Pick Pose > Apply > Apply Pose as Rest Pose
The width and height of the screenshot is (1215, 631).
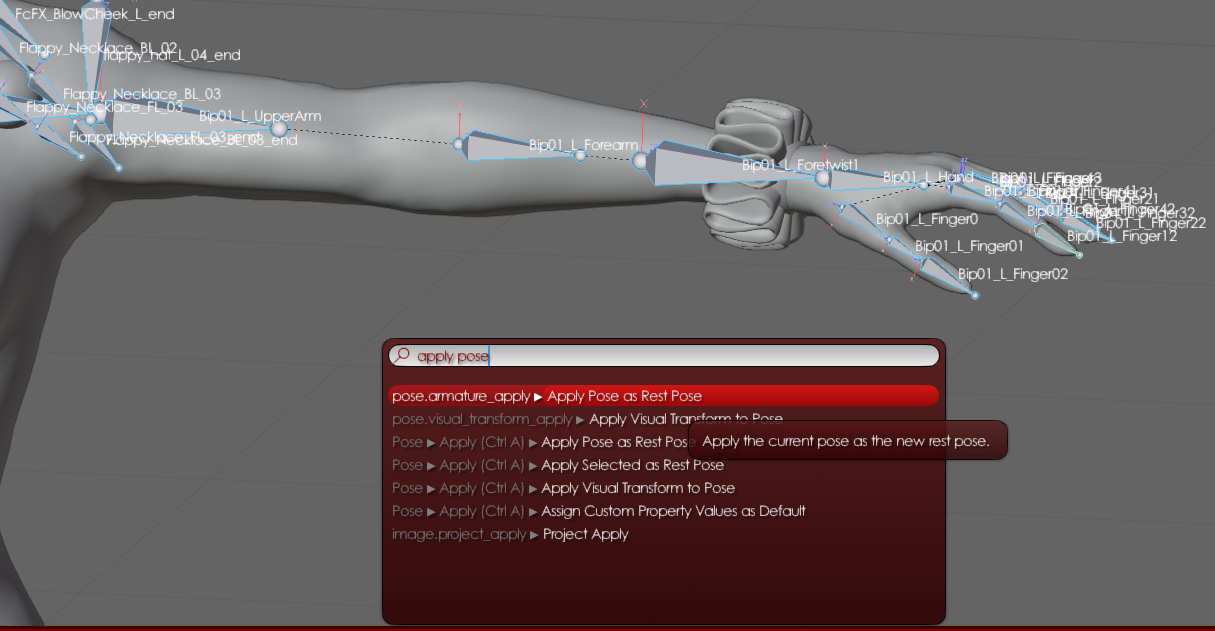pos(544,442)
